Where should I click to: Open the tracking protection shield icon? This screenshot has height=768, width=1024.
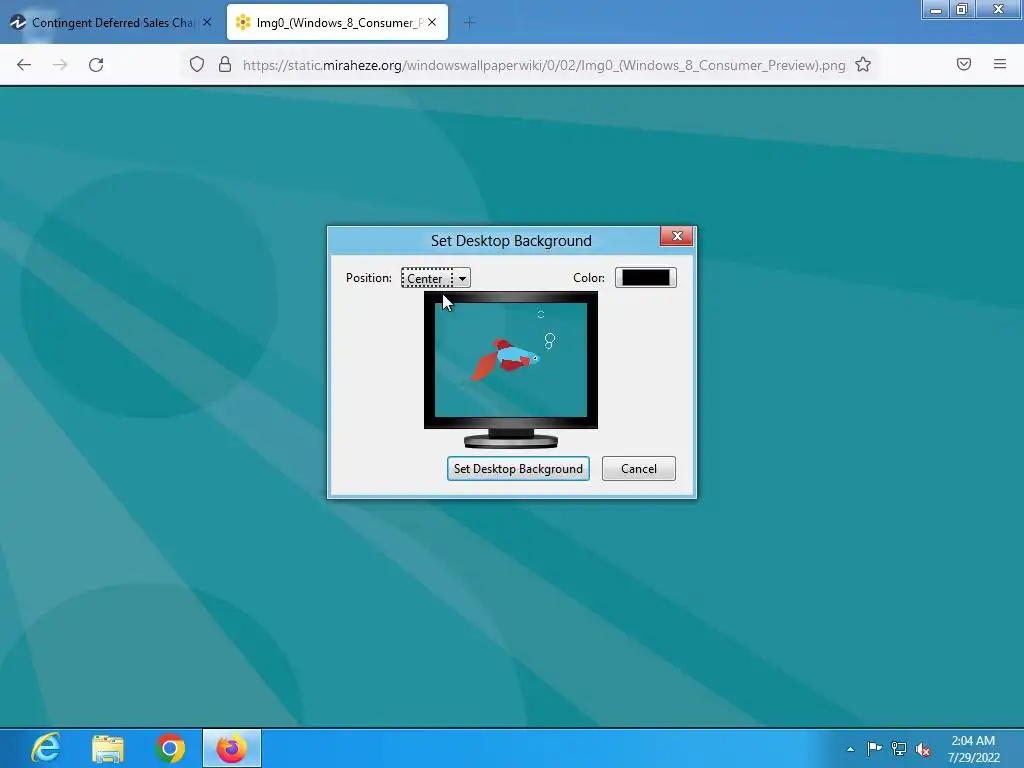(x=197, y=65)
